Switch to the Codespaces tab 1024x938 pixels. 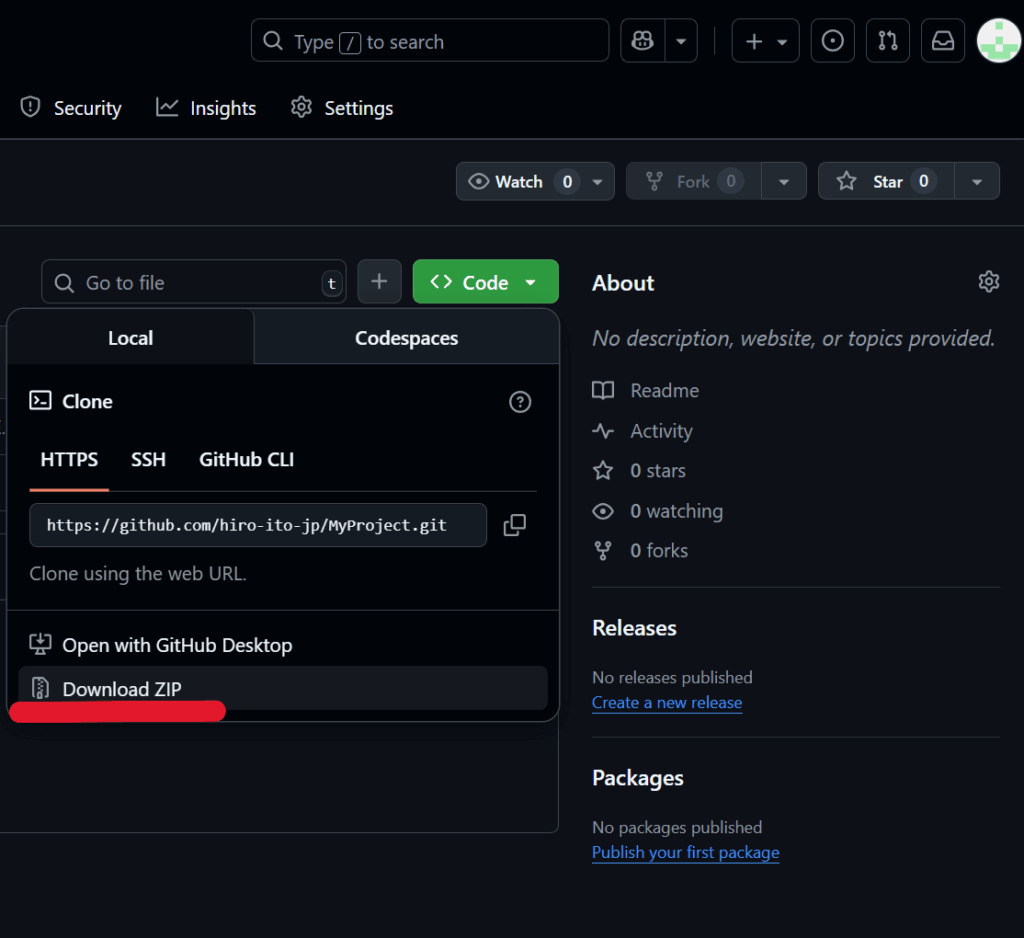[406, 338]
